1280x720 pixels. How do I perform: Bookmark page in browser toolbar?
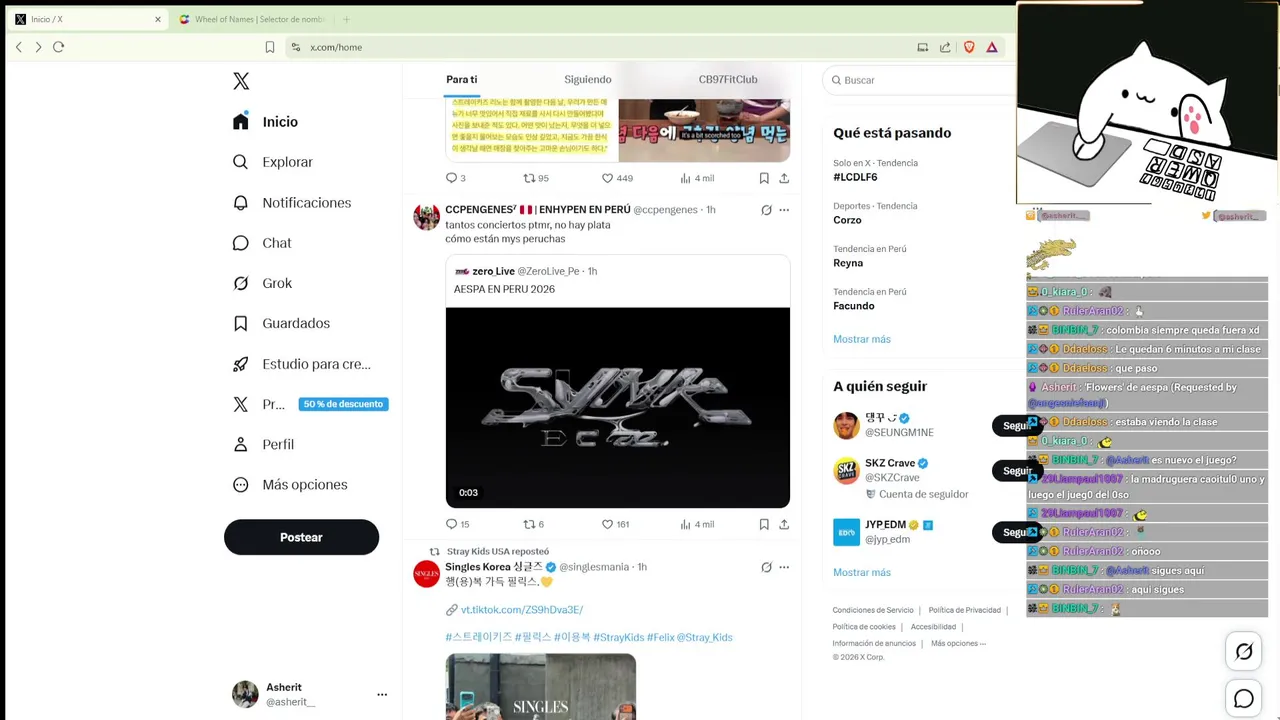click(x=270, y=47)
